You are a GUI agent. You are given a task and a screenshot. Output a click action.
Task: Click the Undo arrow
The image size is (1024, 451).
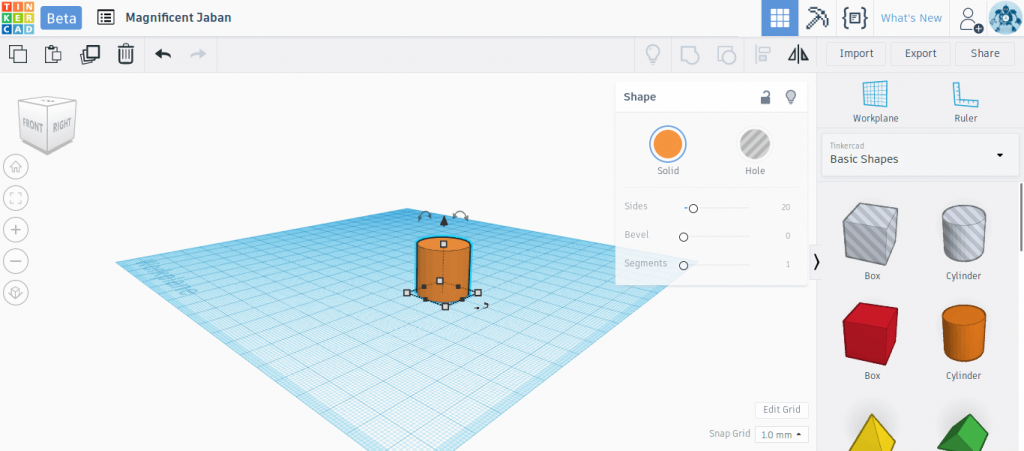coord(163,54)
